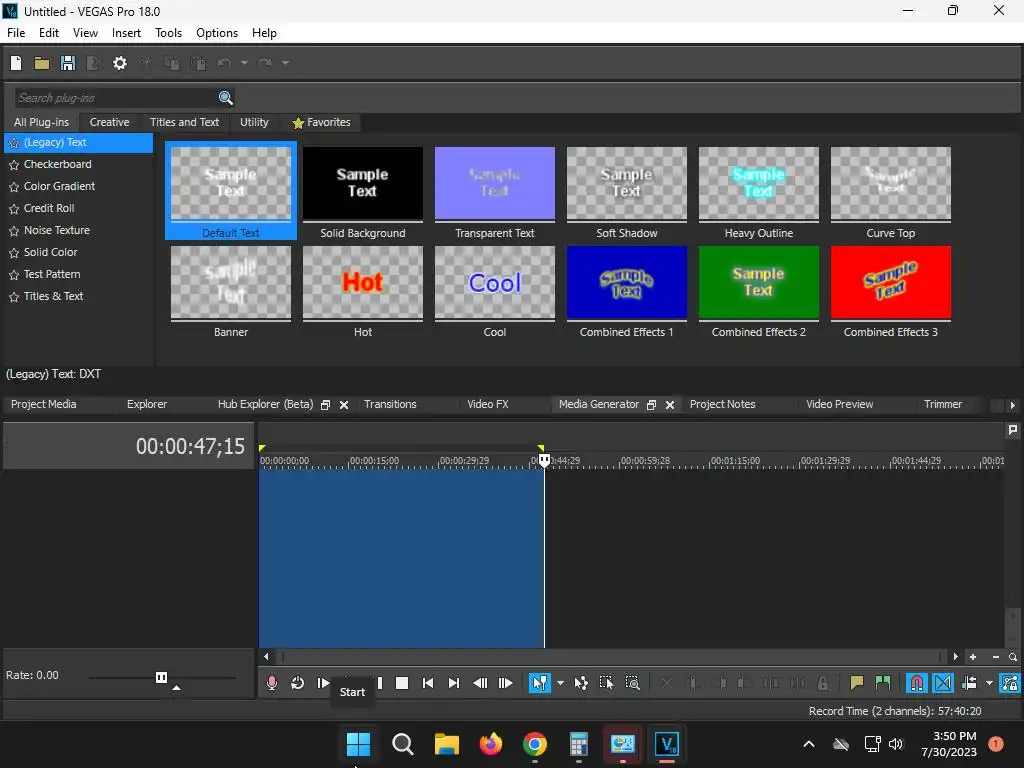The width and height of the screenshot is (1024, 768).
Task: Click the search magnifier in plug-in search
Action: coord(225,98)
